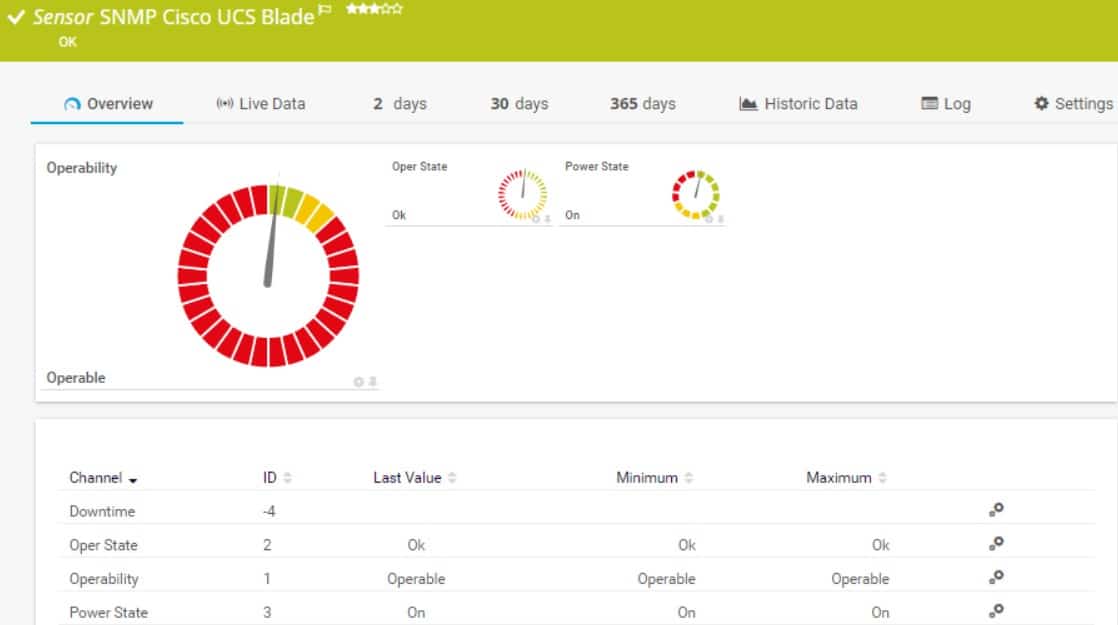
Task: Sort table by Last Value column
Action: coord(414,477)
